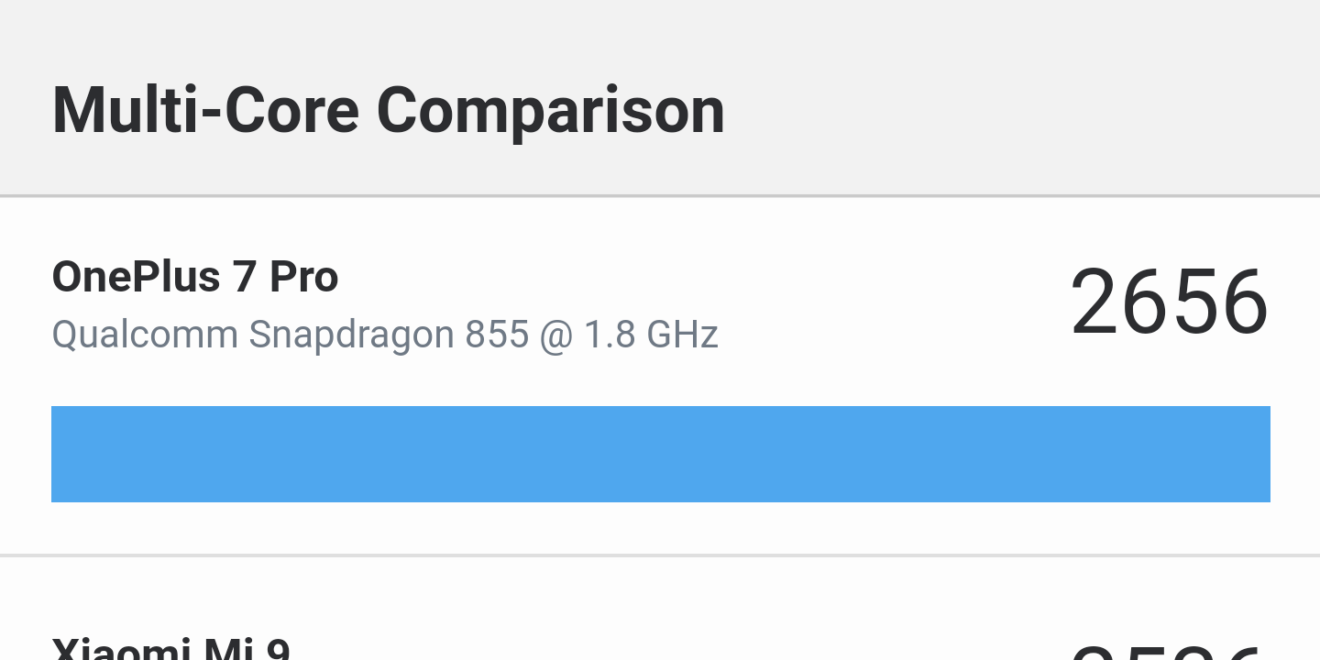Click the word "Comparison" in the heading

550,110
